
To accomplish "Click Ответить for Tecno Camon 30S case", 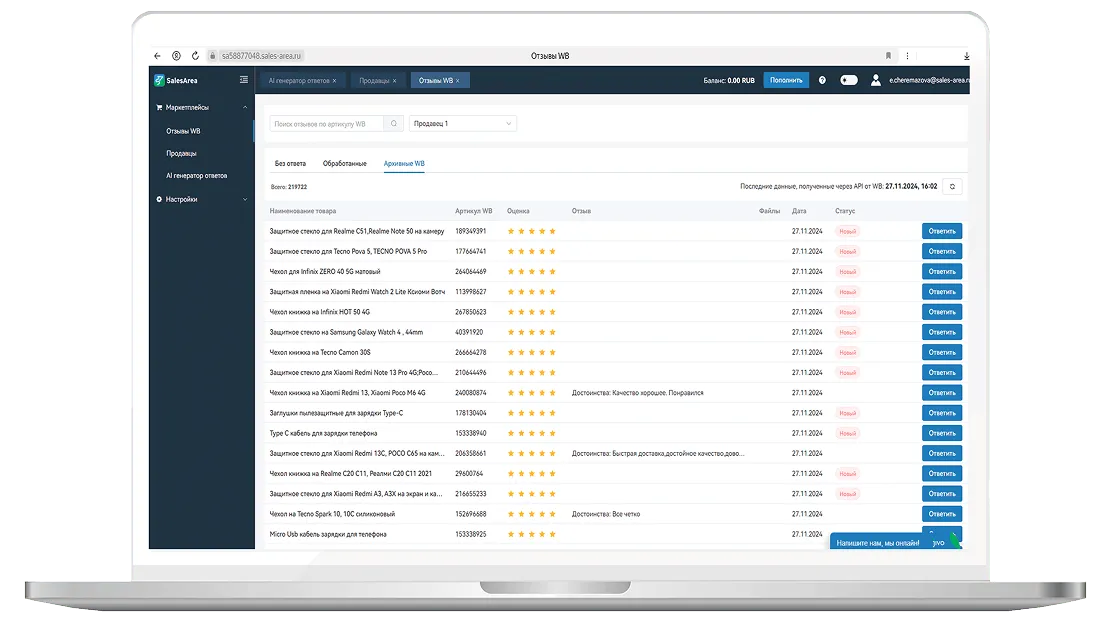I will [x=942, y=352].
